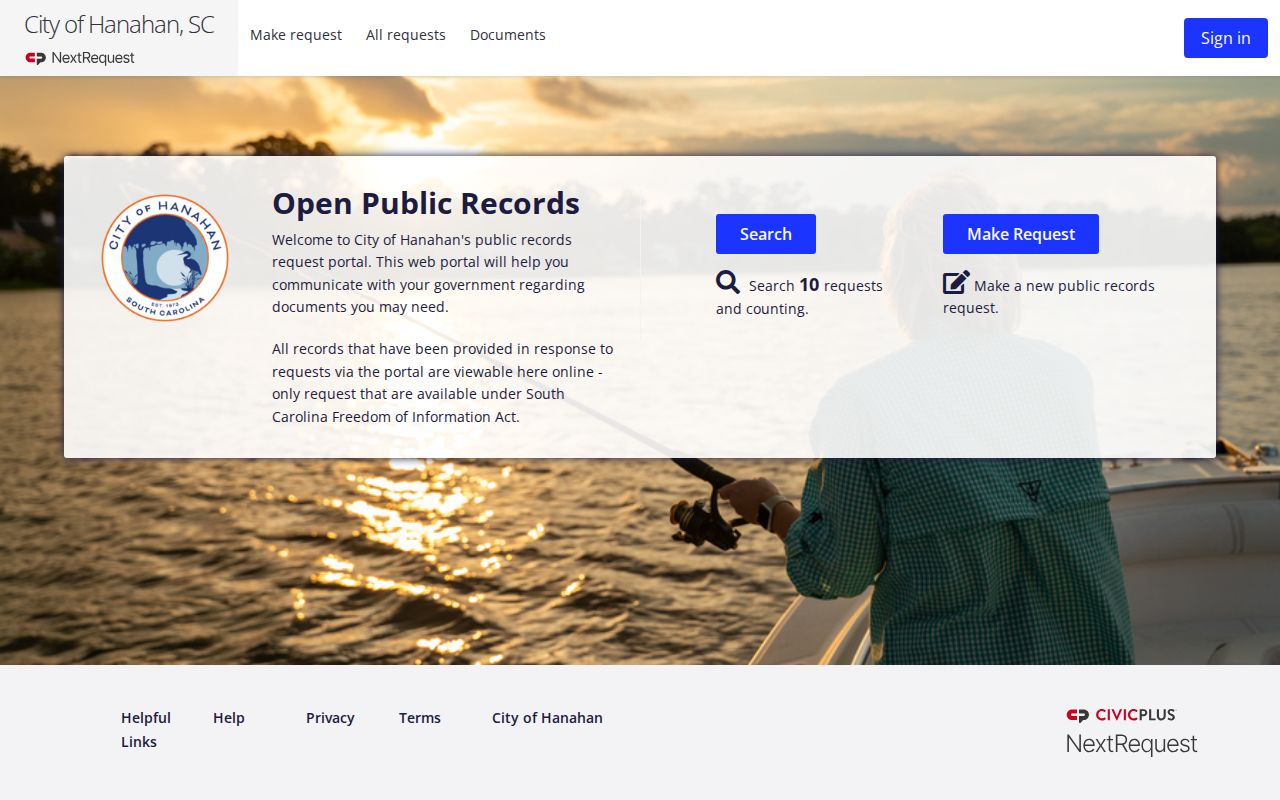1280x800 pixels.
Task: Click the NextRequest logo in header
Action: point(80,58)
